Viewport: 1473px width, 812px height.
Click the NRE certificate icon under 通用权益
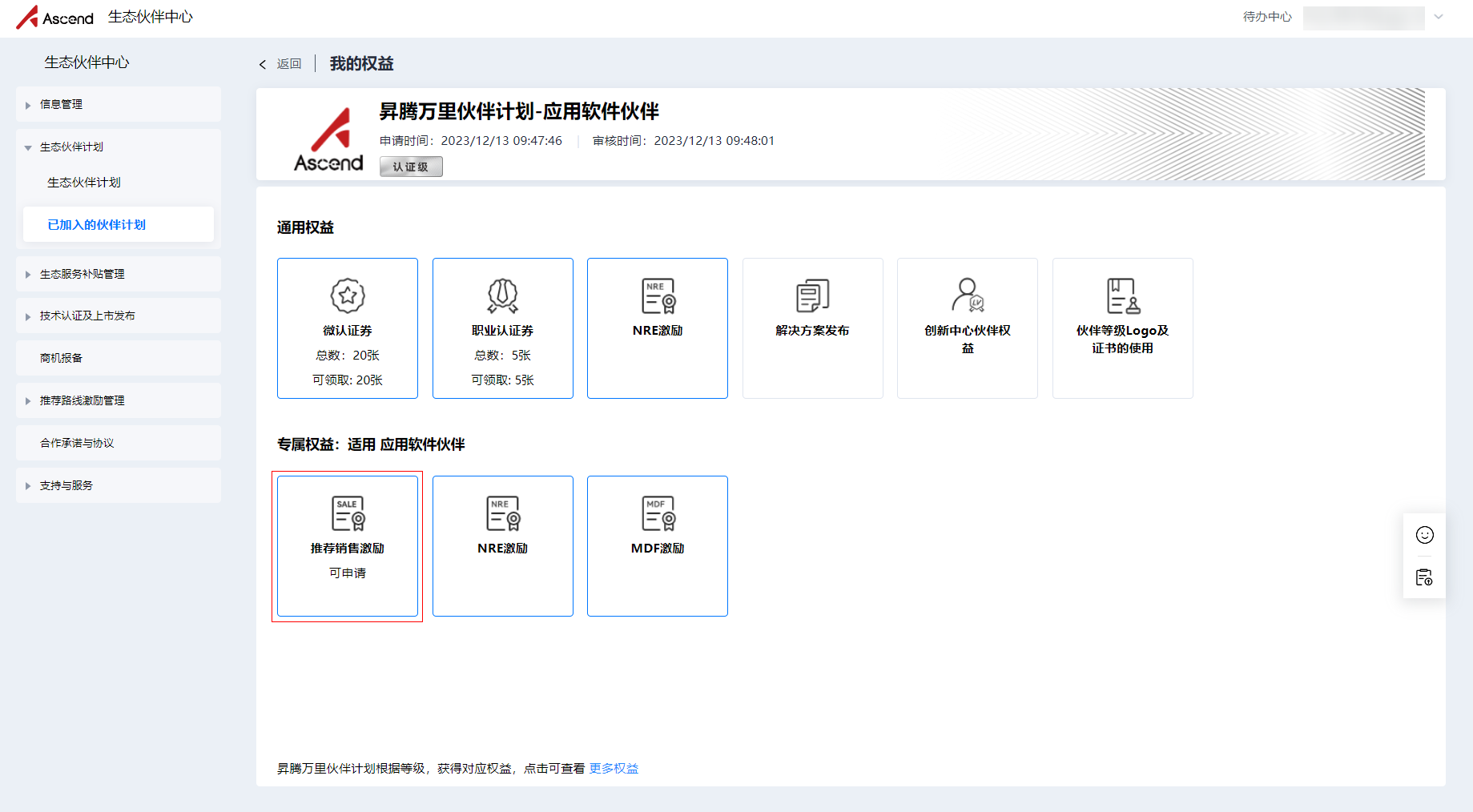click(658, 295)
